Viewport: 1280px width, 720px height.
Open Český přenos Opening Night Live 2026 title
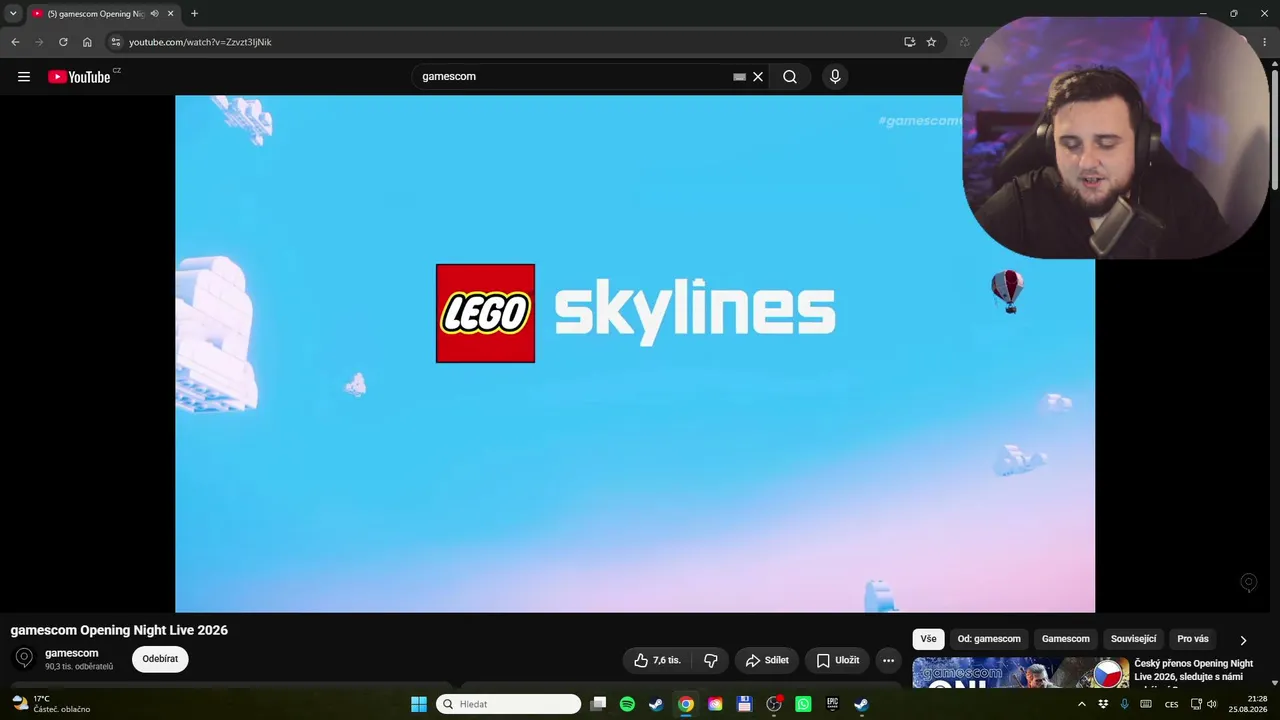tap(1193, 673)
